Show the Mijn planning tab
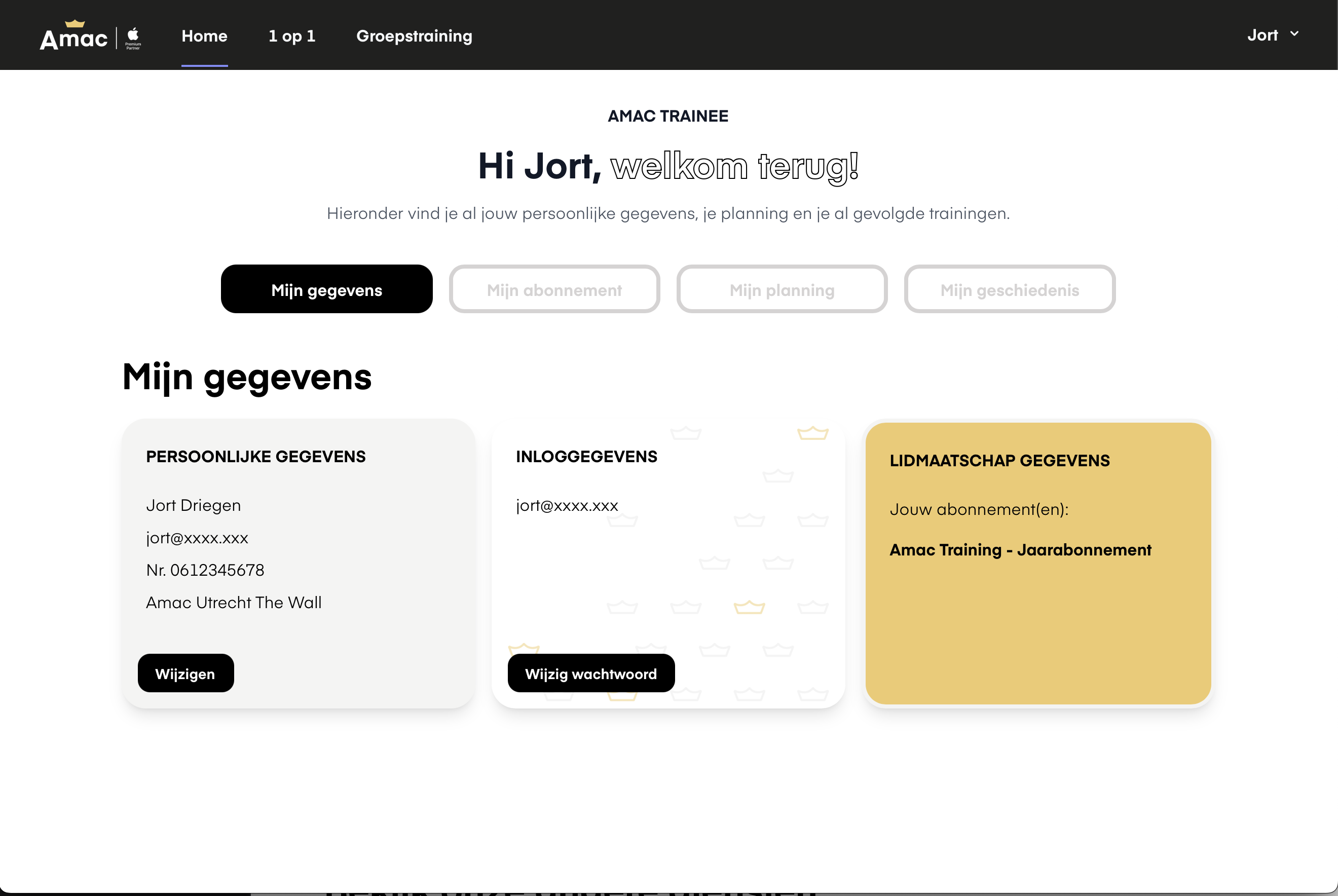Image resolution: width=1338 pixels, height=896 pixels. click(x=782, y=290)
